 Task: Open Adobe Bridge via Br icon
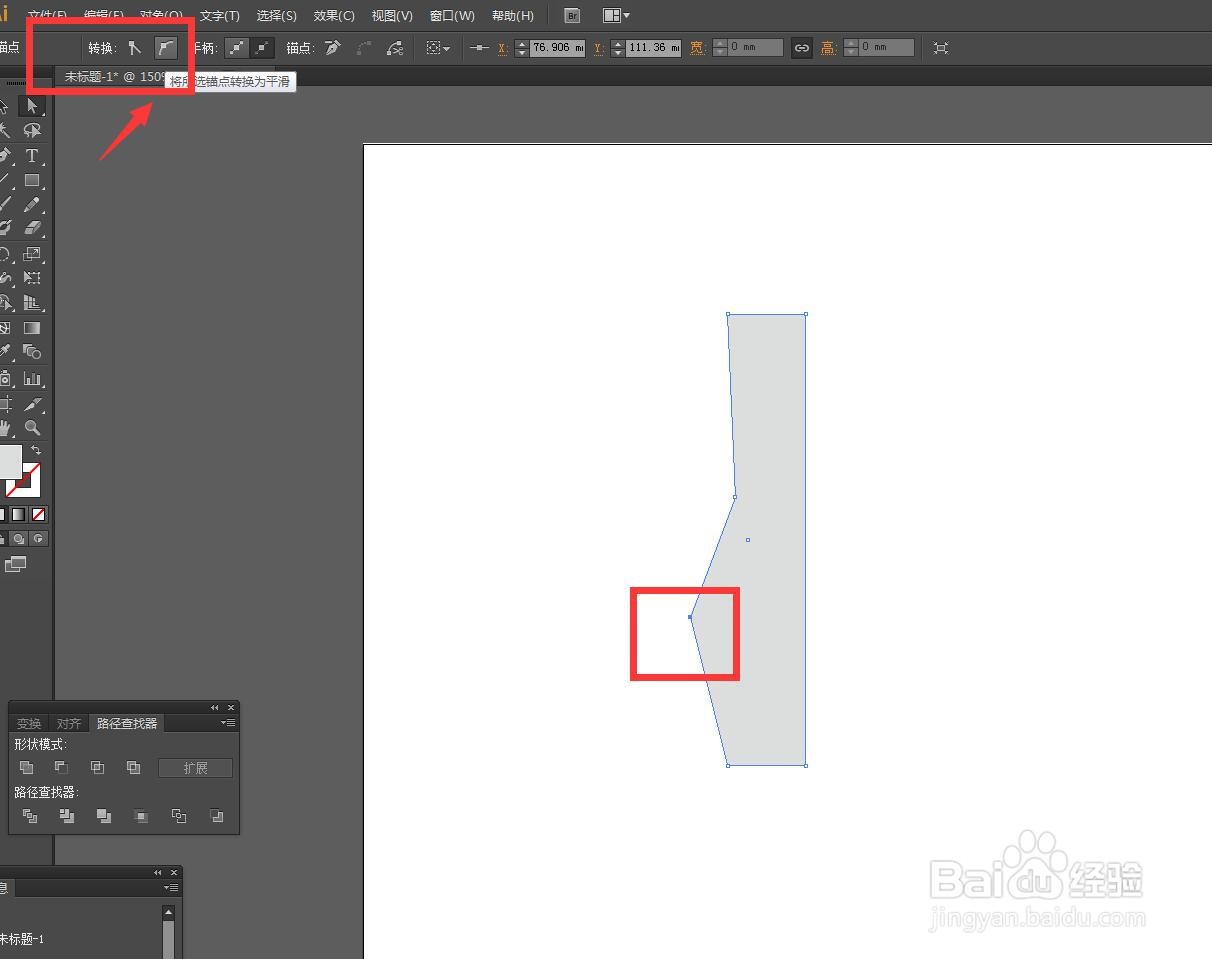click(x=572, y=15)
